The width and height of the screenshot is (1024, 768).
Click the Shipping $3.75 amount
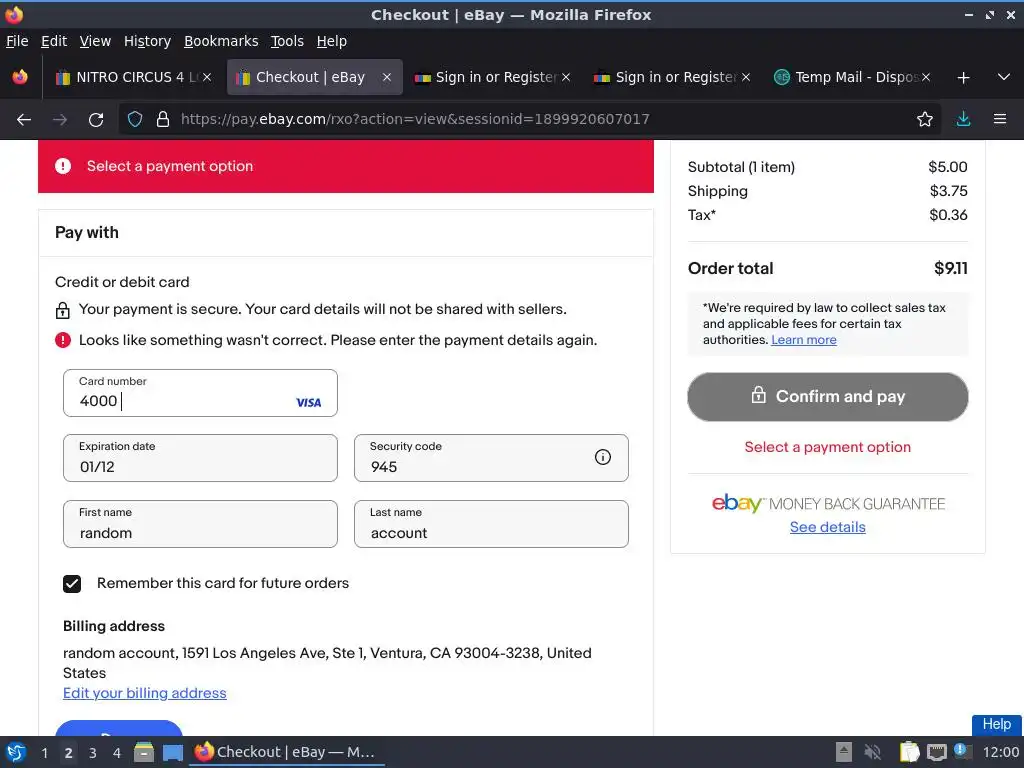[x=948, y=191]
